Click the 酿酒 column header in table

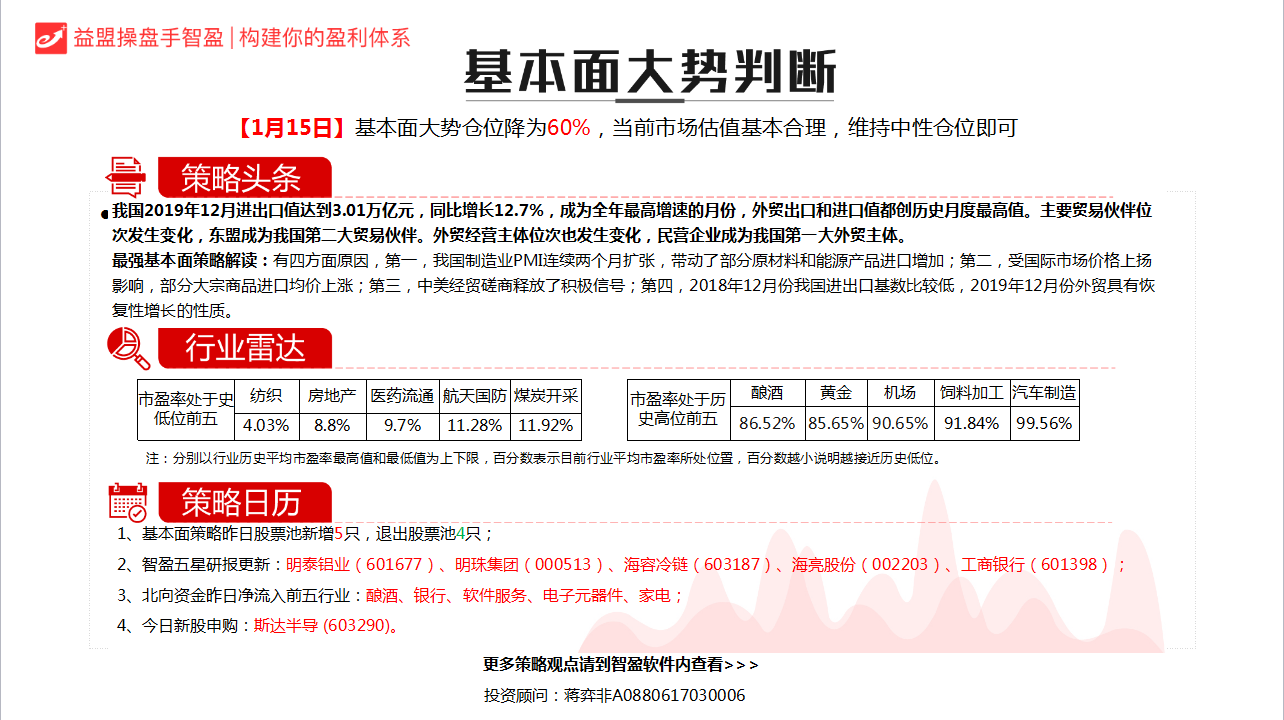coord(767,393)
